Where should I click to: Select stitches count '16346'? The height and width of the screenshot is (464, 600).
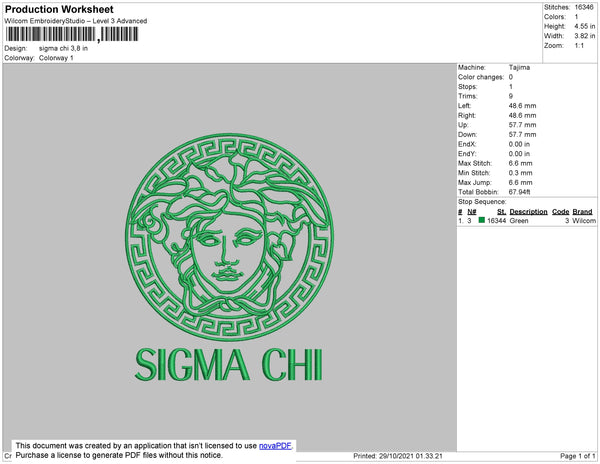(584, 7)
